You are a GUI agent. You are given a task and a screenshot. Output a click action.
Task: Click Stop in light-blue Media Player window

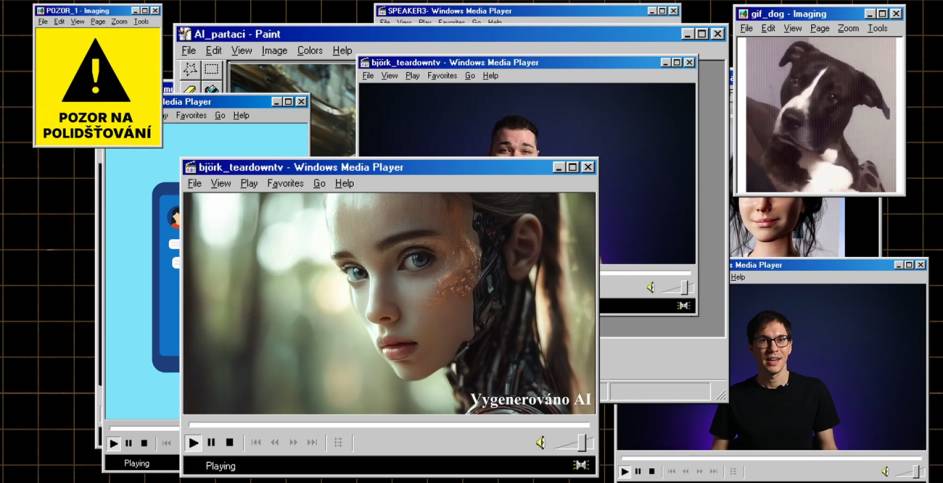(144, 443)
